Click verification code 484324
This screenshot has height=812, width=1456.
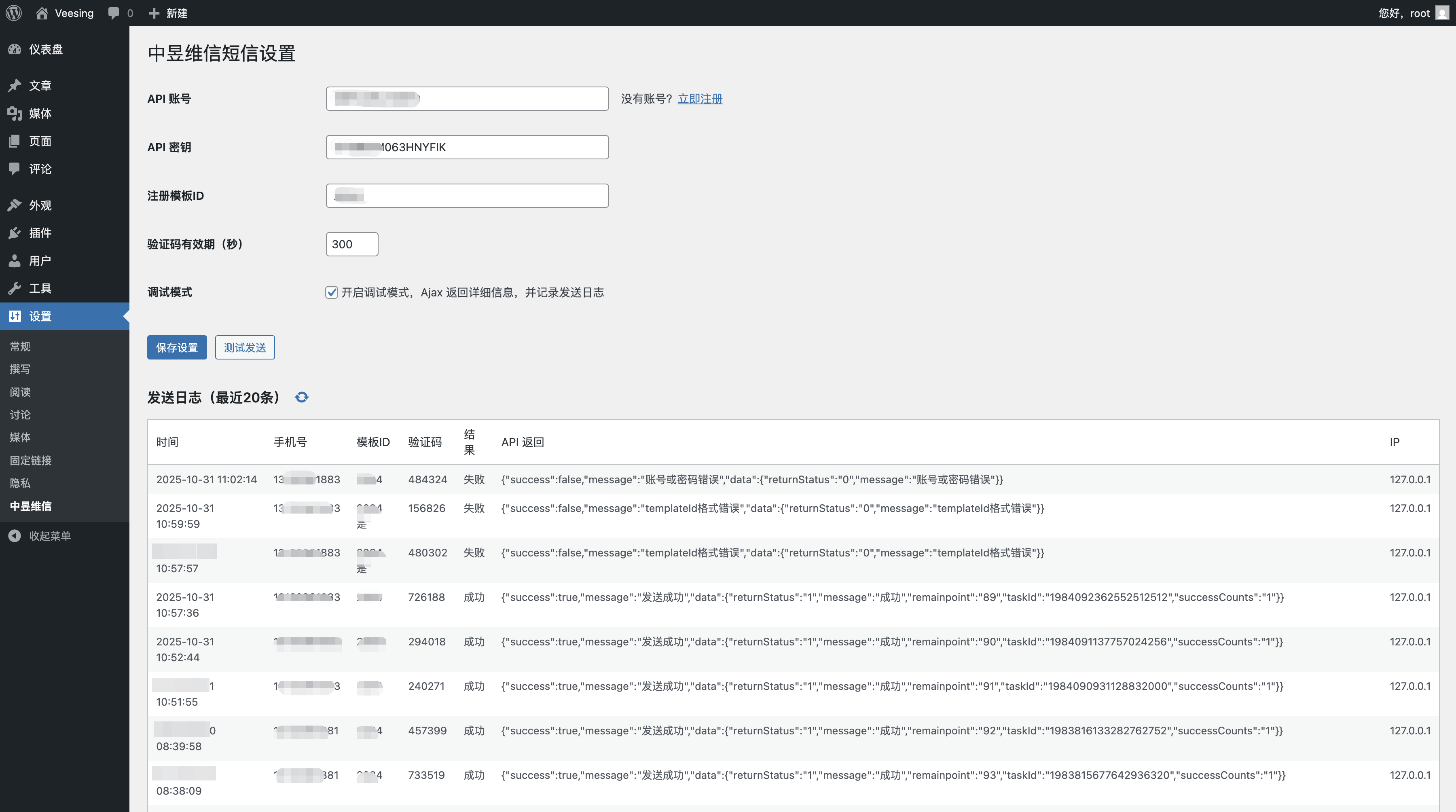click(428, 480)
